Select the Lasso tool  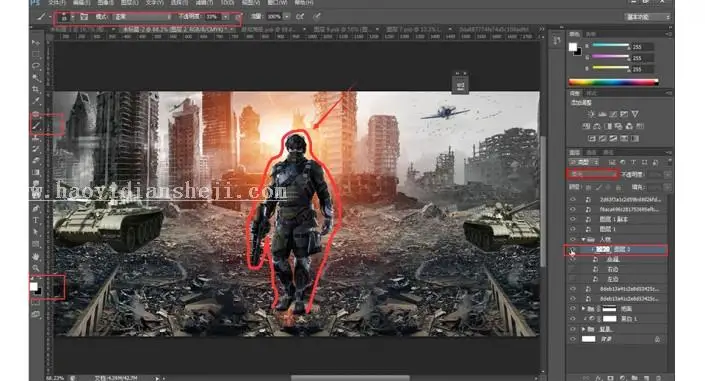pos(36,66)
